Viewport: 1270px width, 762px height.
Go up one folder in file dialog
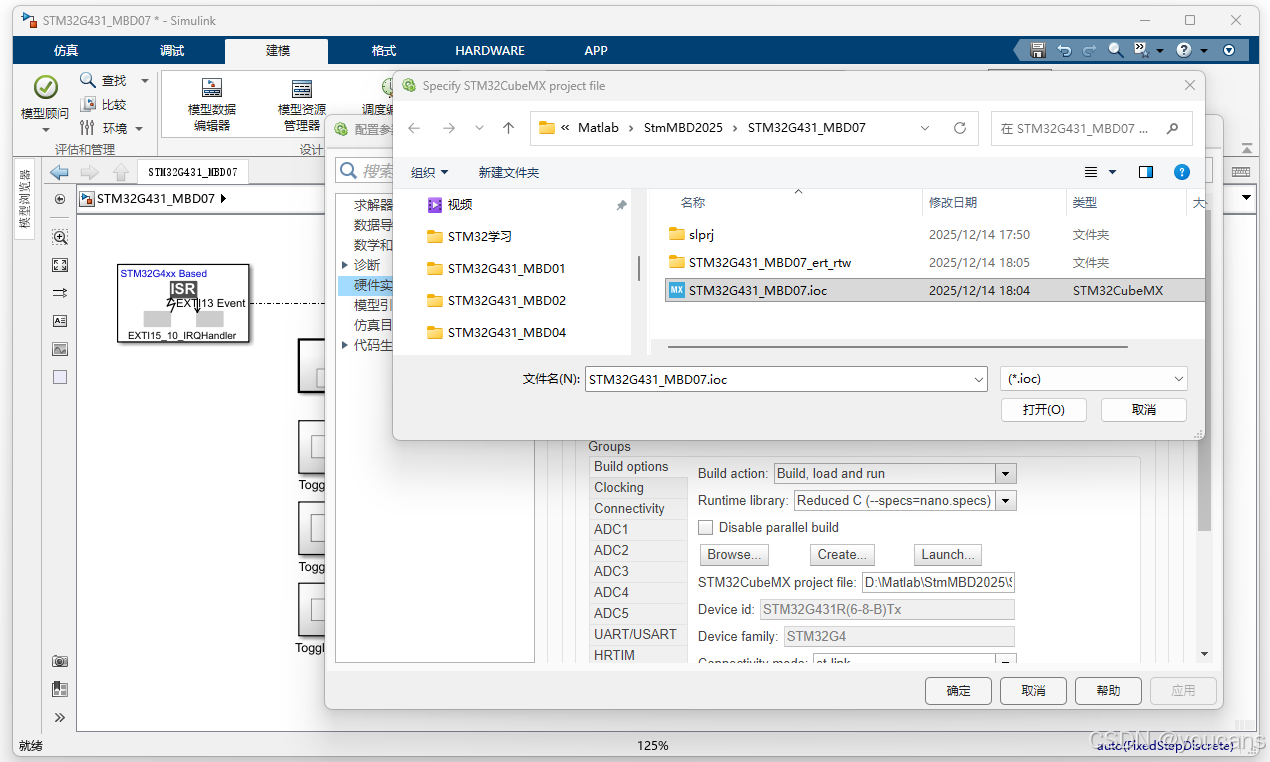(x=508, y=128)
